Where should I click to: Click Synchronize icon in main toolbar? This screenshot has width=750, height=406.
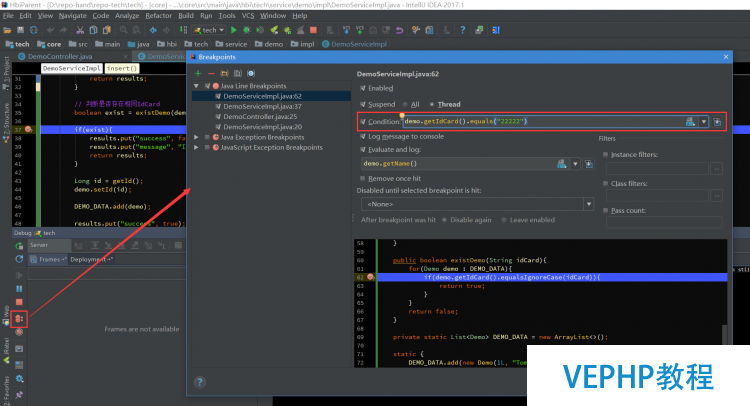pyautogui.click(x=33, y=30)
